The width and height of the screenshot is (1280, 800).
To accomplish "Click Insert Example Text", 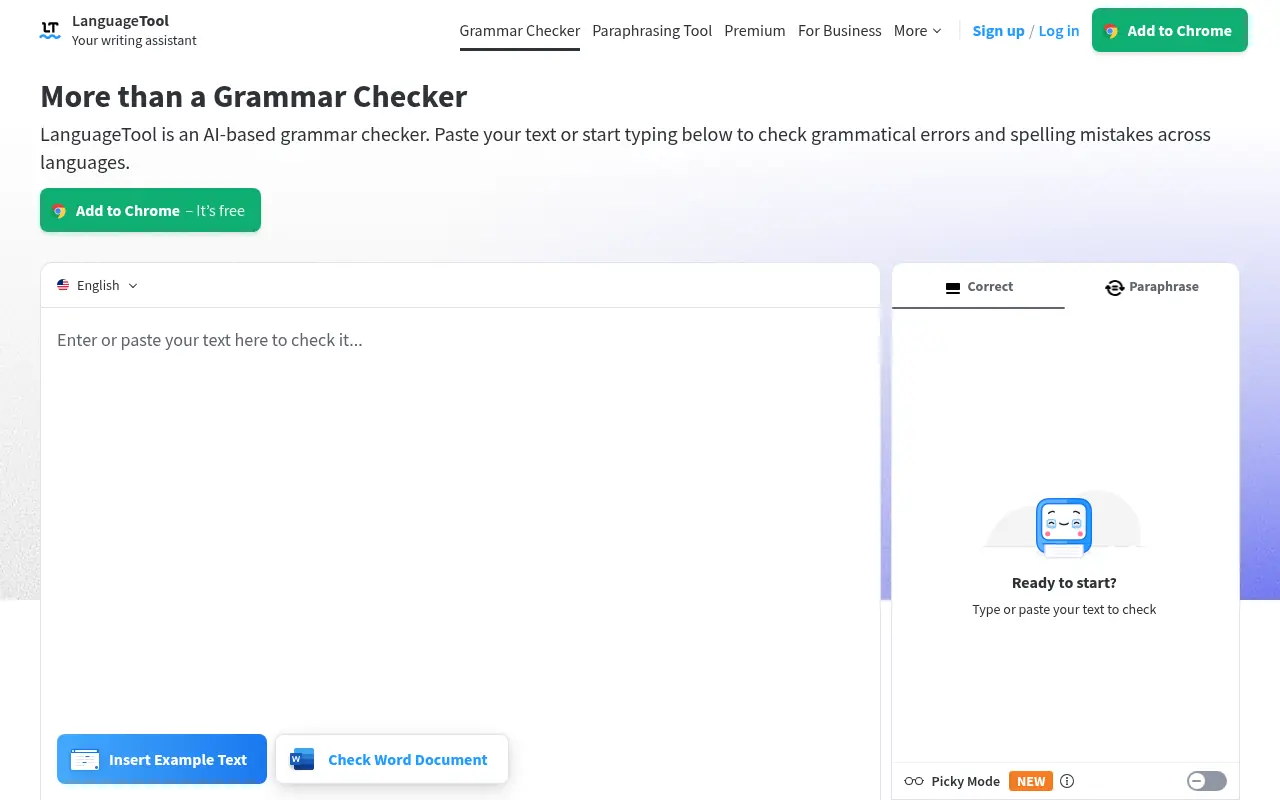I will (x=161, y=759).
